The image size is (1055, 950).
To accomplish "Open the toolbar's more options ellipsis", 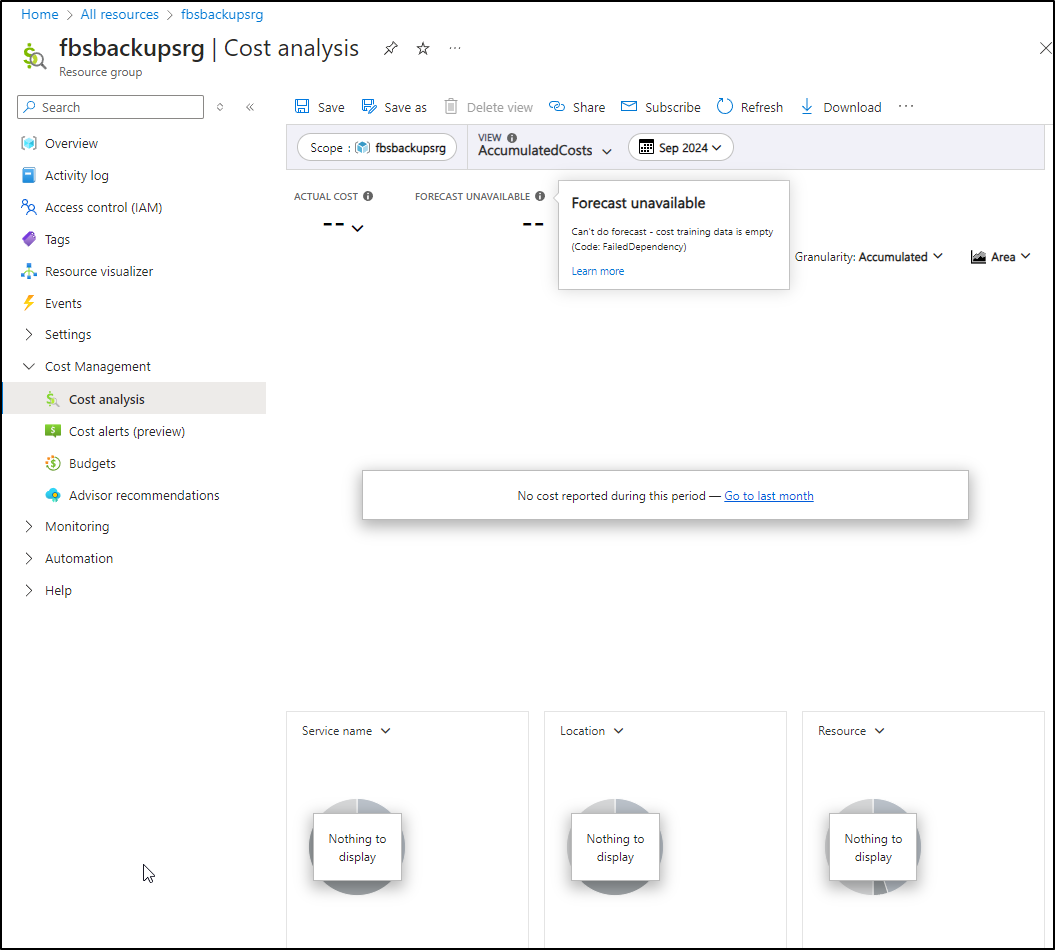I will 906,106.
